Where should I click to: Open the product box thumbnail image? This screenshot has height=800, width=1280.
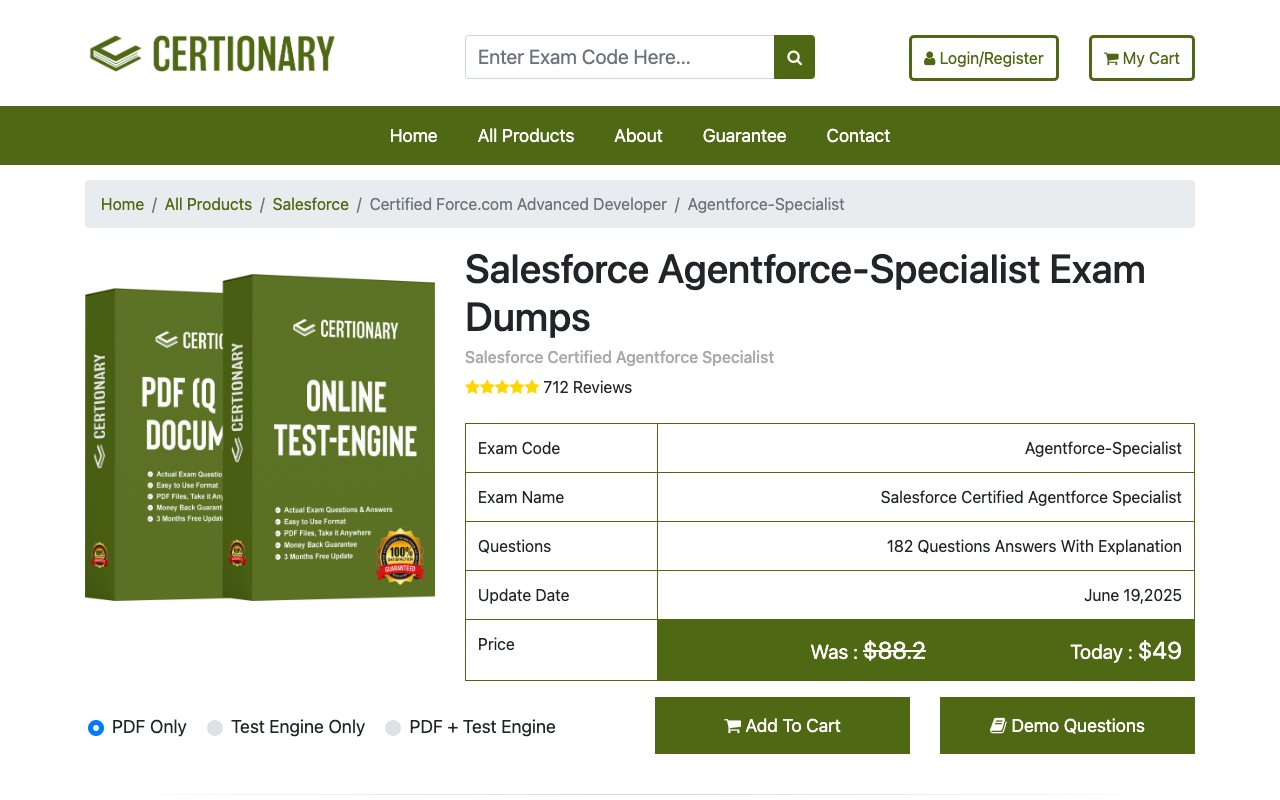coord(260,437)
